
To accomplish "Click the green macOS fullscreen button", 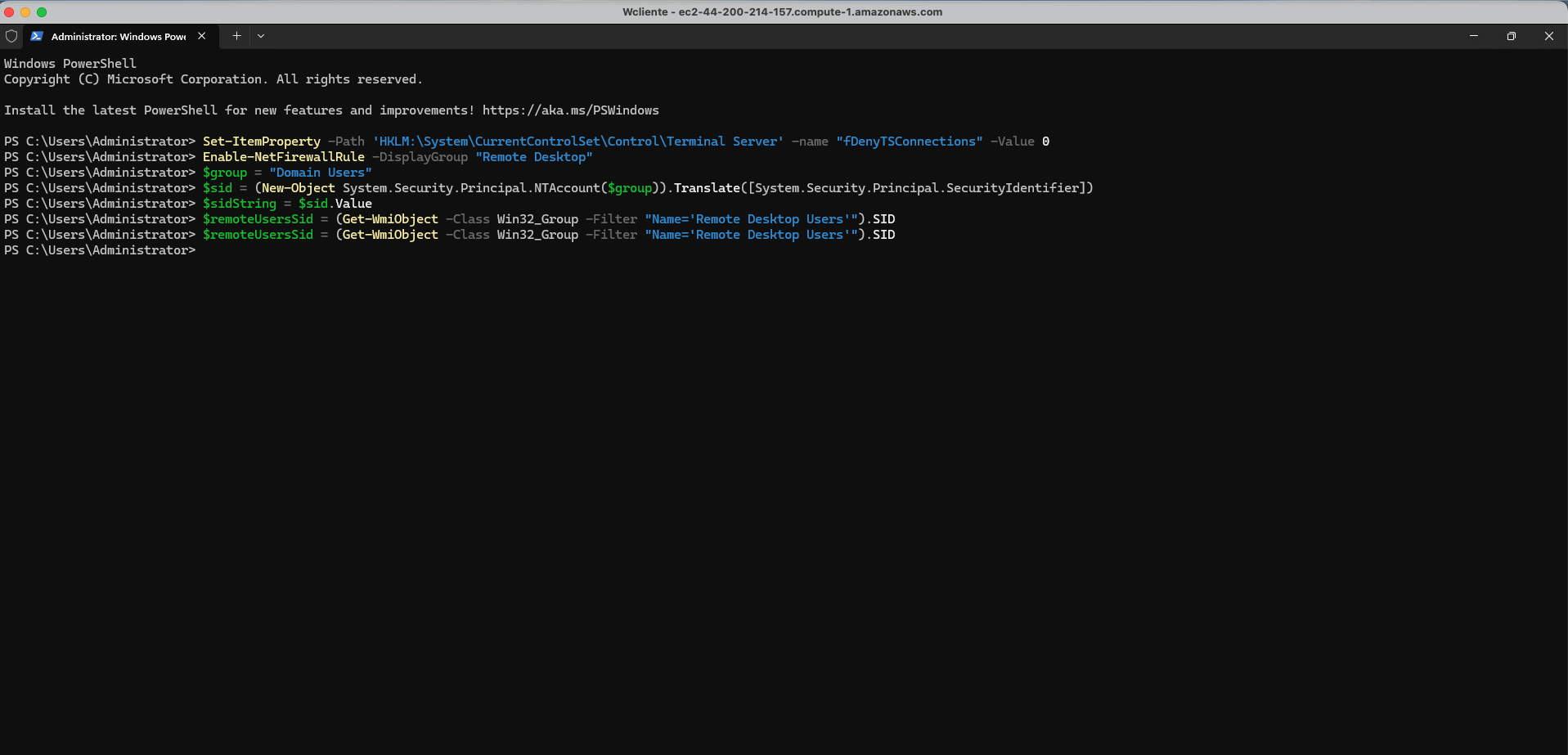I will pyautogui.click(x=42, y=12).
